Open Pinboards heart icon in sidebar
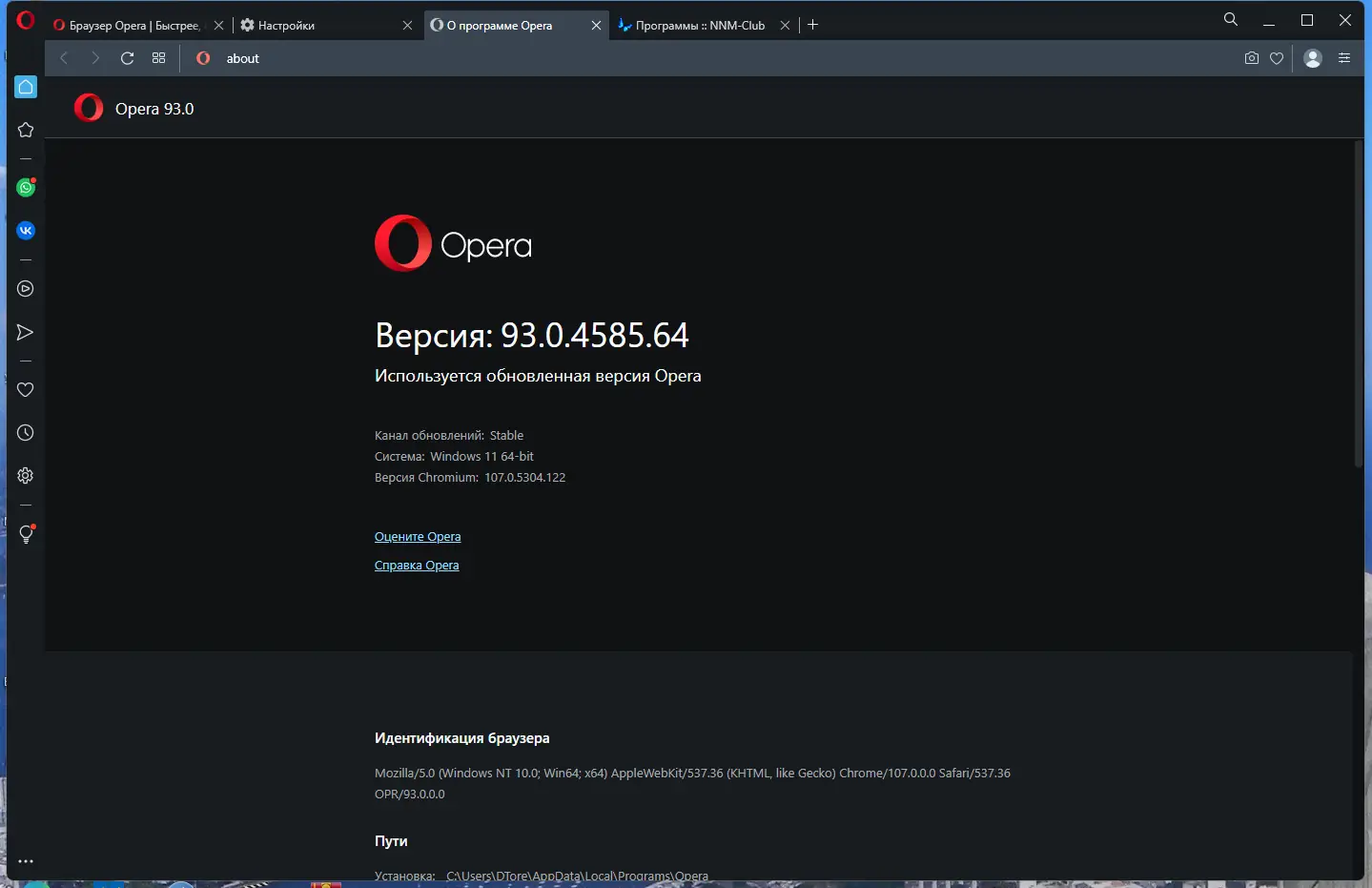 (x=26, y=389)
